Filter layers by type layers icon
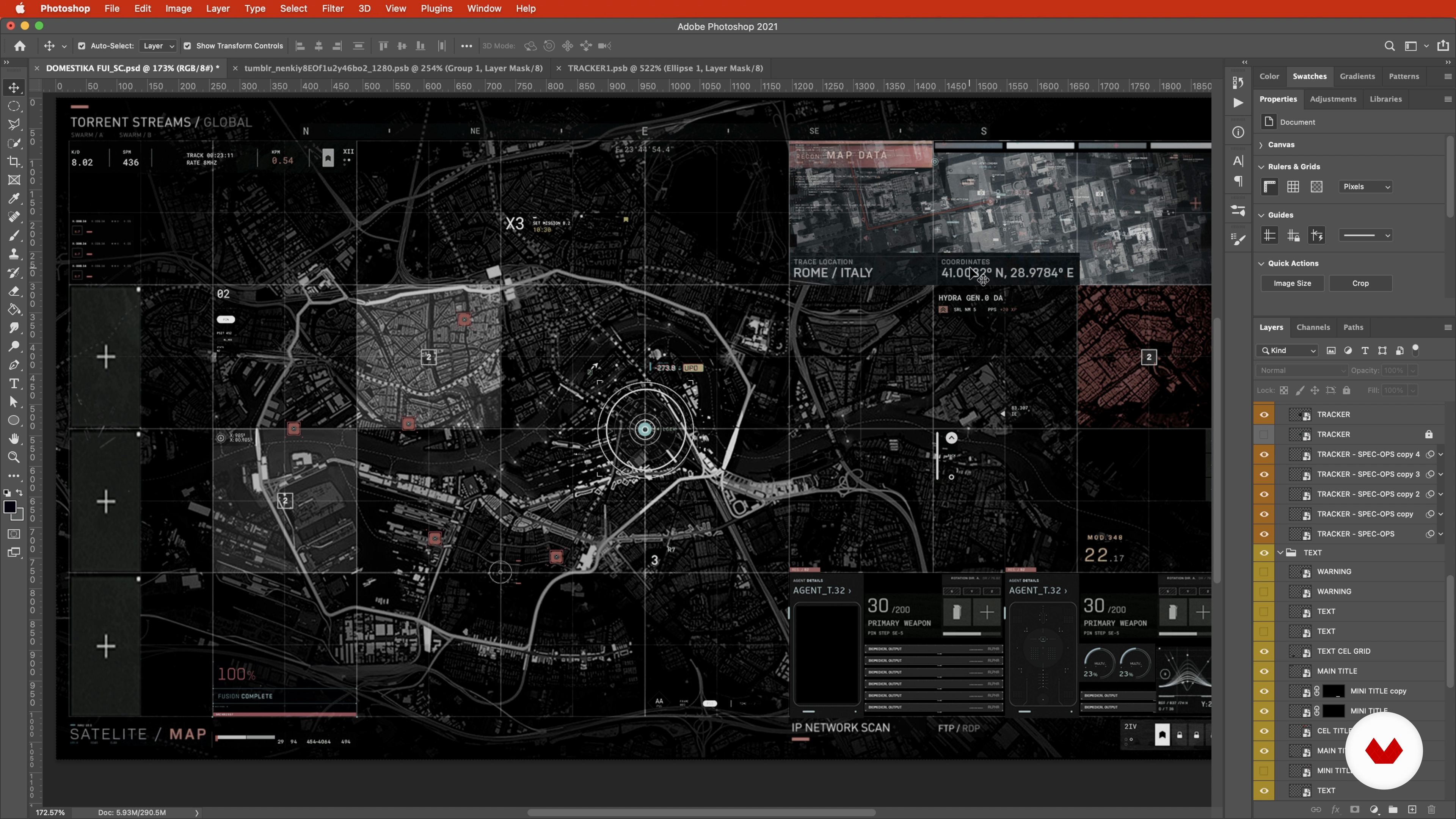The width and height of the screenshot is (1456, 819). point(1365,350)
